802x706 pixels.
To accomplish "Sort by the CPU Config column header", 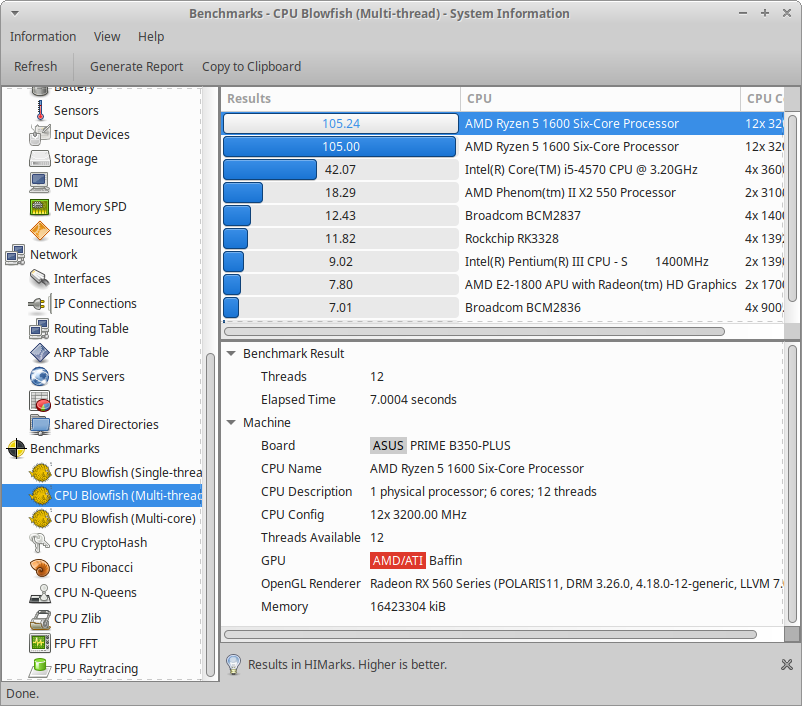I will (762, 99).
